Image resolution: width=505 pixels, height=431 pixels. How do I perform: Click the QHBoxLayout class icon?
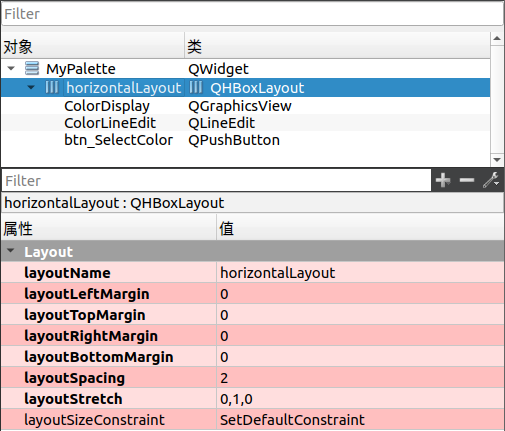(196, 87)
